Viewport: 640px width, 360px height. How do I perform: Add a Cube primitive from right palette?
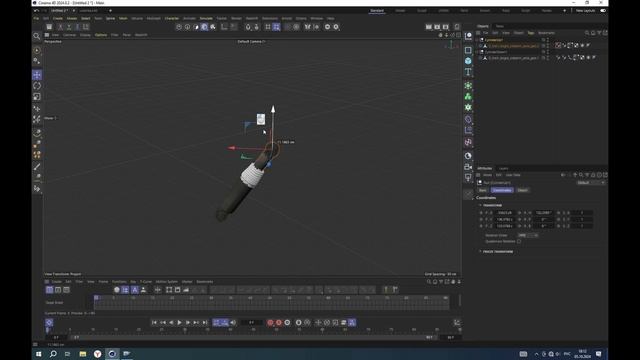click(468, 61)
